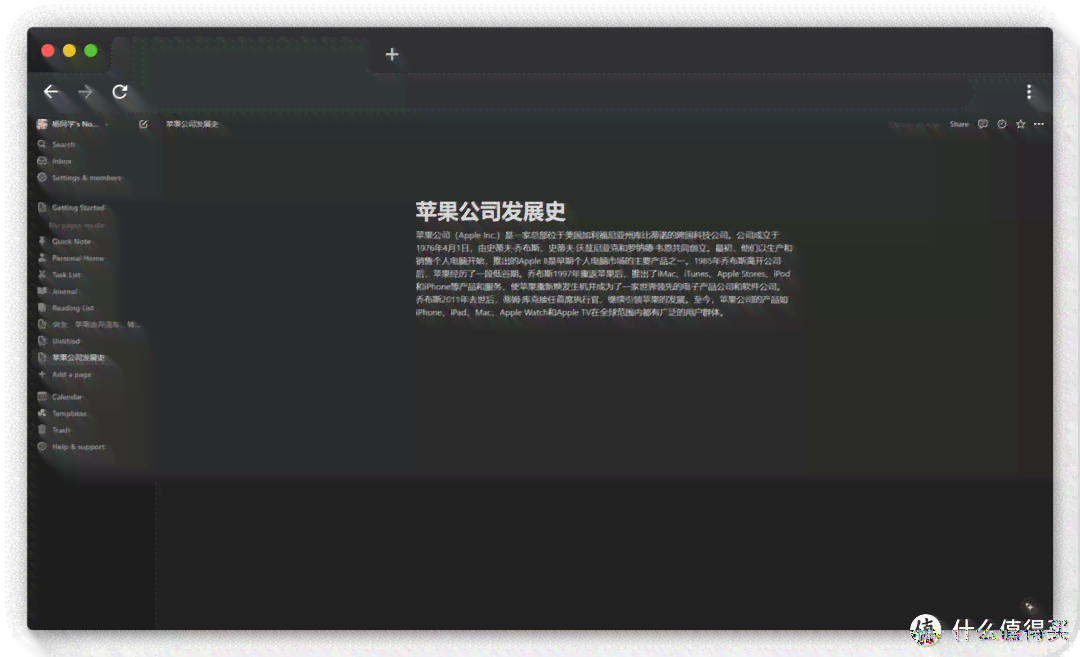The image size is (1080, 657).
Task: Open page updates history clock icon
Action: [1001, 124]
